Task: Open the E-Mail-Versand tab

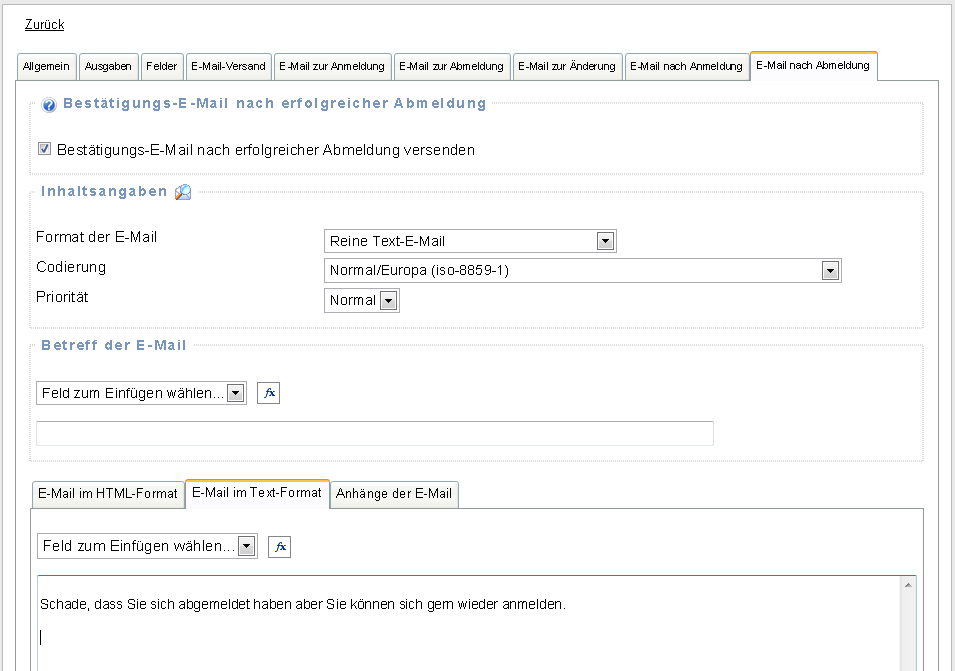Action: (228, 66)
